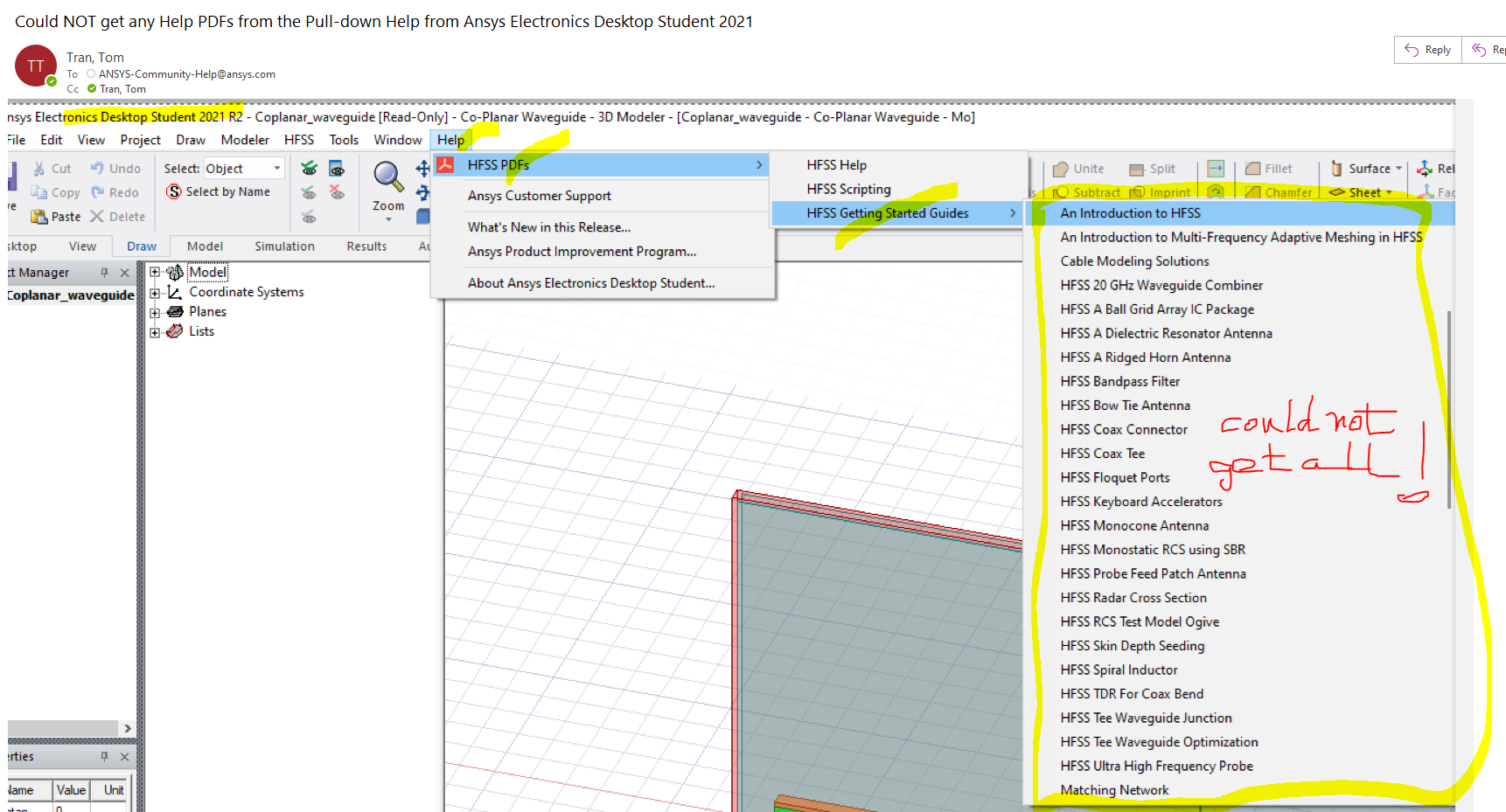The width and height of the screenshot is (1506, 812).
Task: Click the Surface cylinder icon
Action: [x=1336, y=169]
